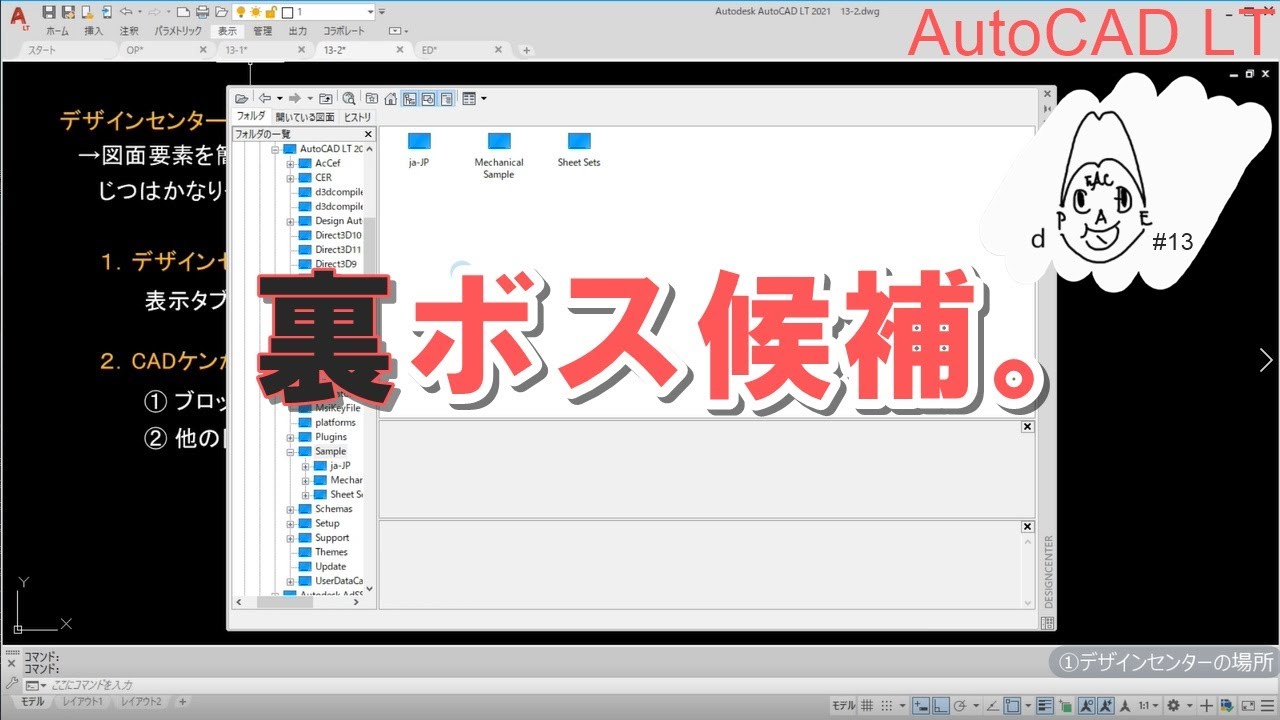This screenshot has width=1280, height=720.
Task: Open annotation scale 1:1 dropdown
Action: 1149,705
